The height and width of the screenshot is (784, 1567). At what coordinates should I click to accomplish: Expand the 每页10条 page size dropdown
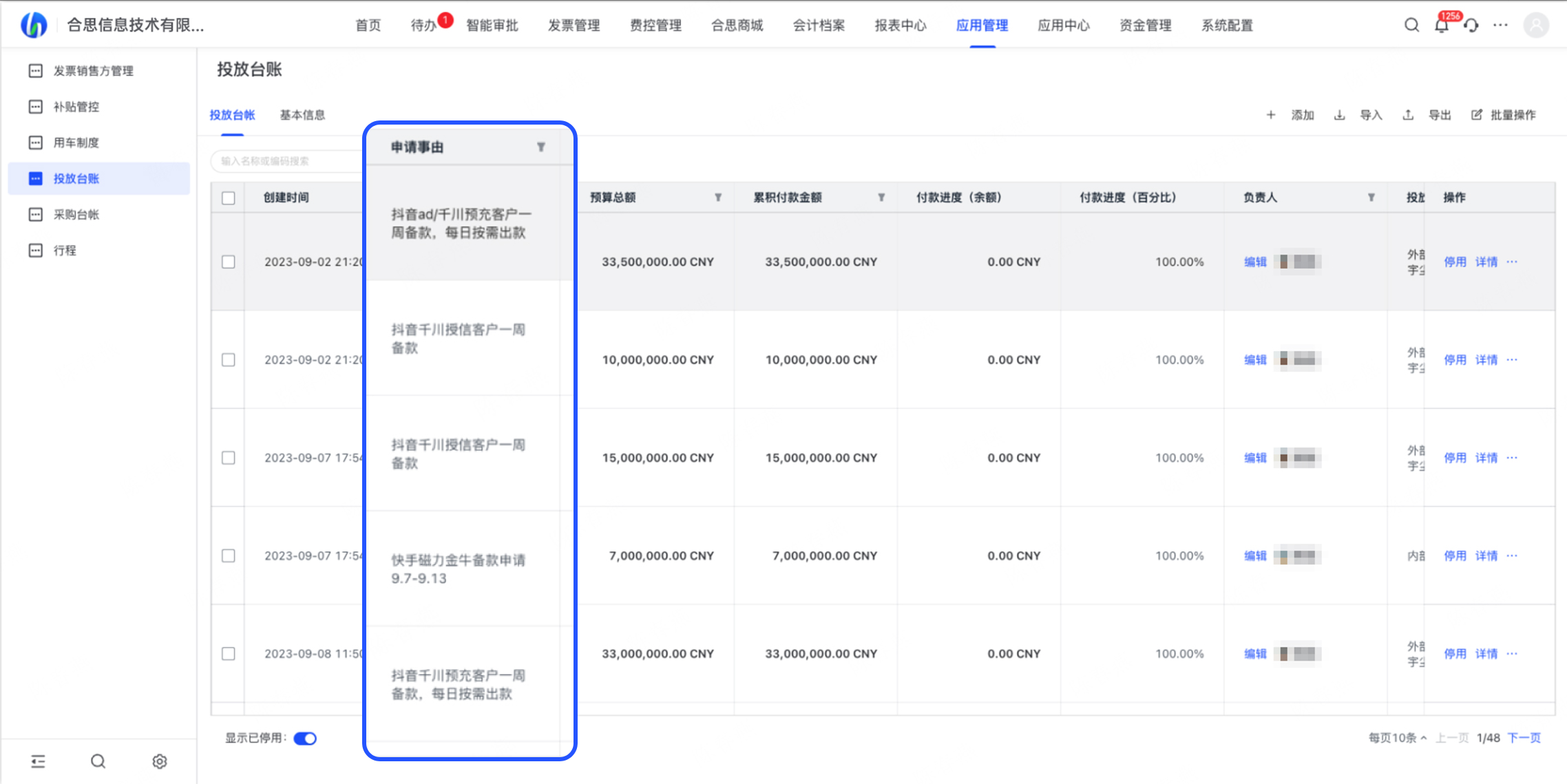tap(1397, 738)
